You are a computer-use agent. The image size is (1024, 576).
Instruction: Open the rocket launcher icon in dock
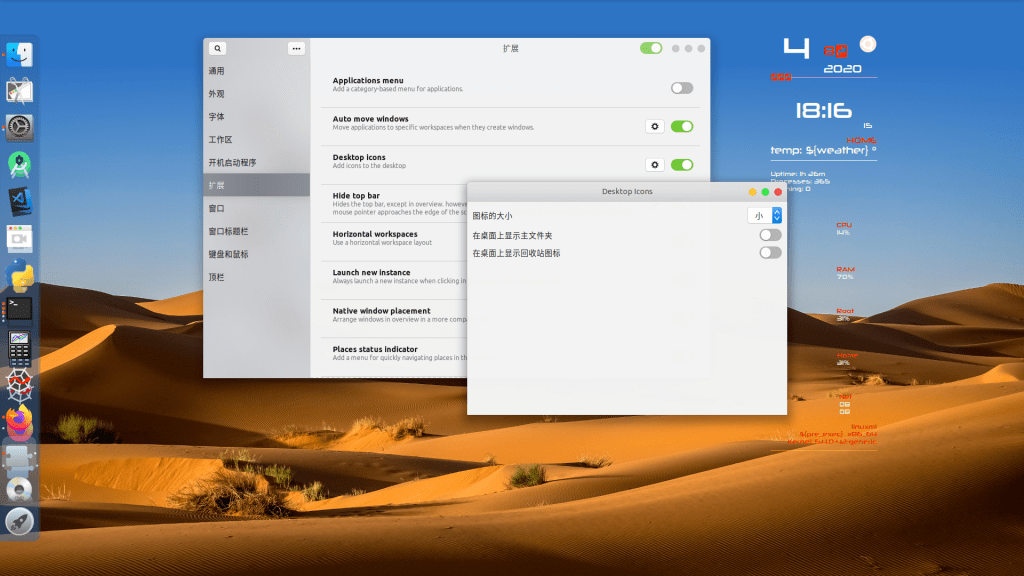point(19,522)
